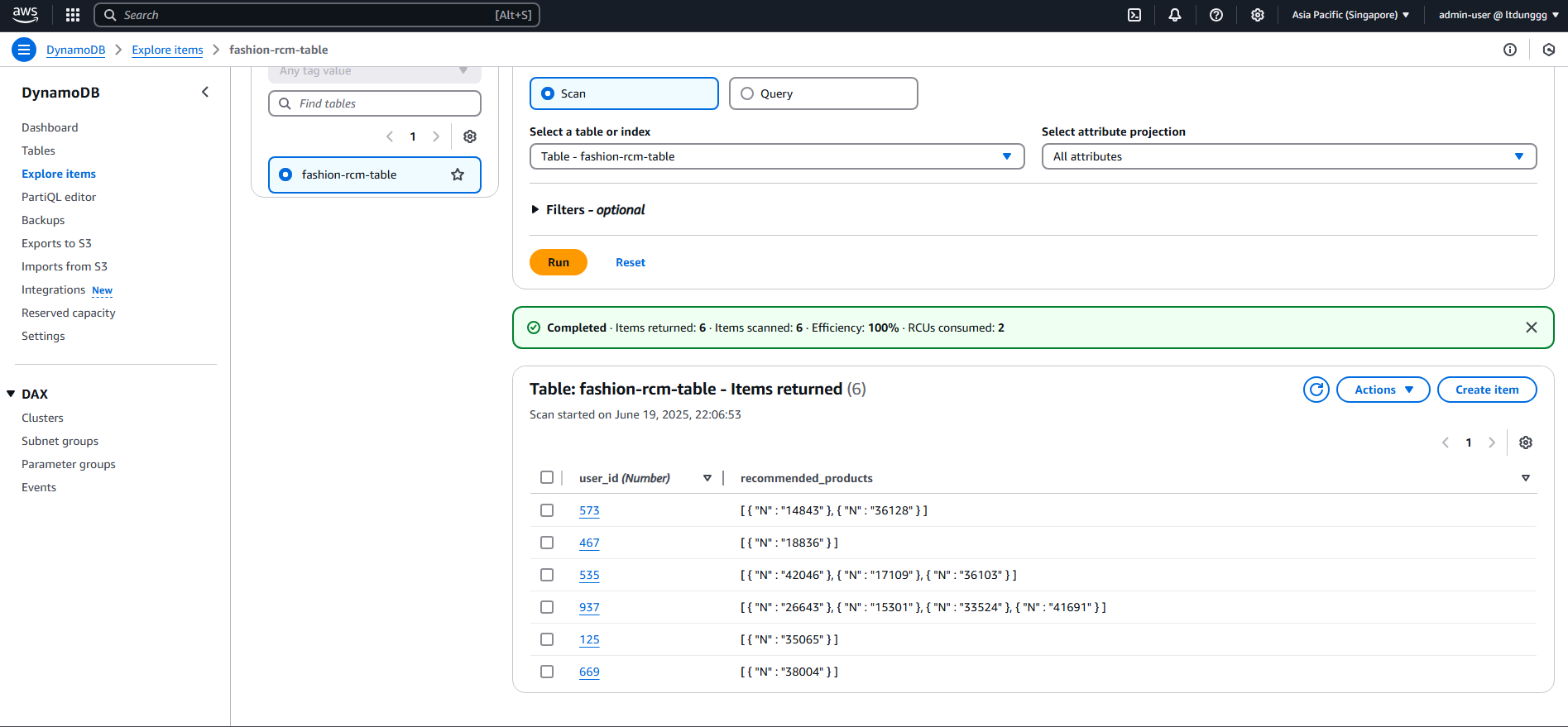Go to previous results page

[1446, 442]
